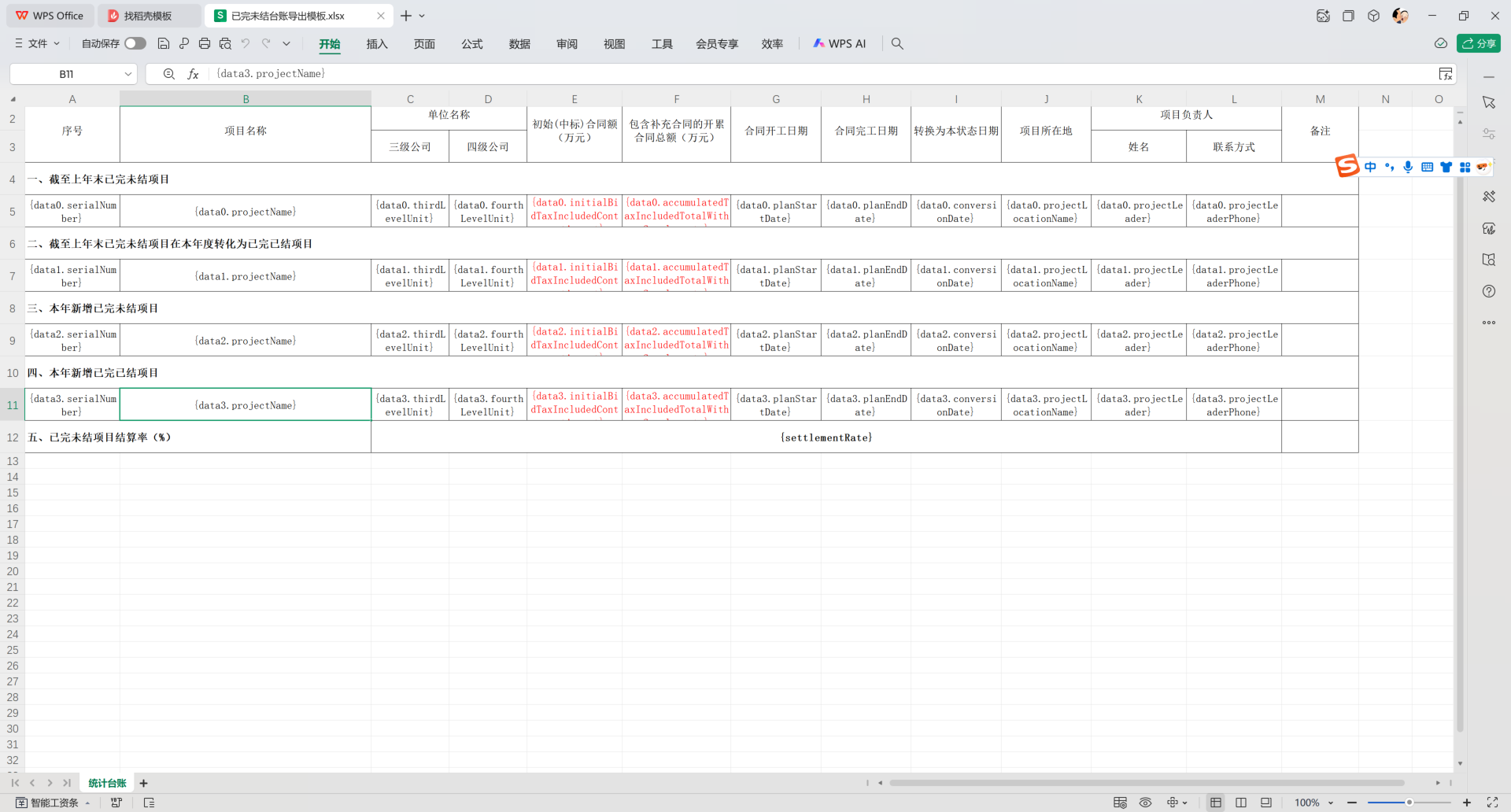Screen dimensions: 1511x812
Task: Click the cloud sync status icon
Action: (1441, 44)
